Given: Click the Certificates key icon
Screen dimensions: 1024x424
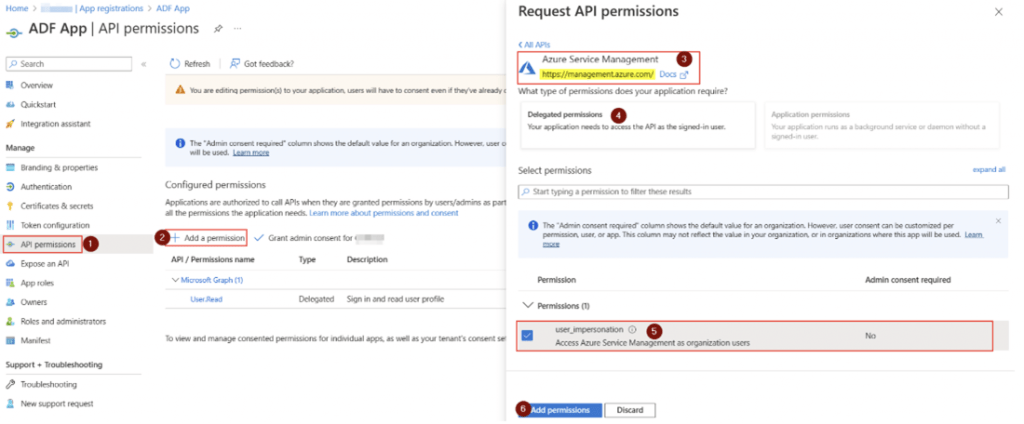Looking at the screenshot, I should click(10, 206).
